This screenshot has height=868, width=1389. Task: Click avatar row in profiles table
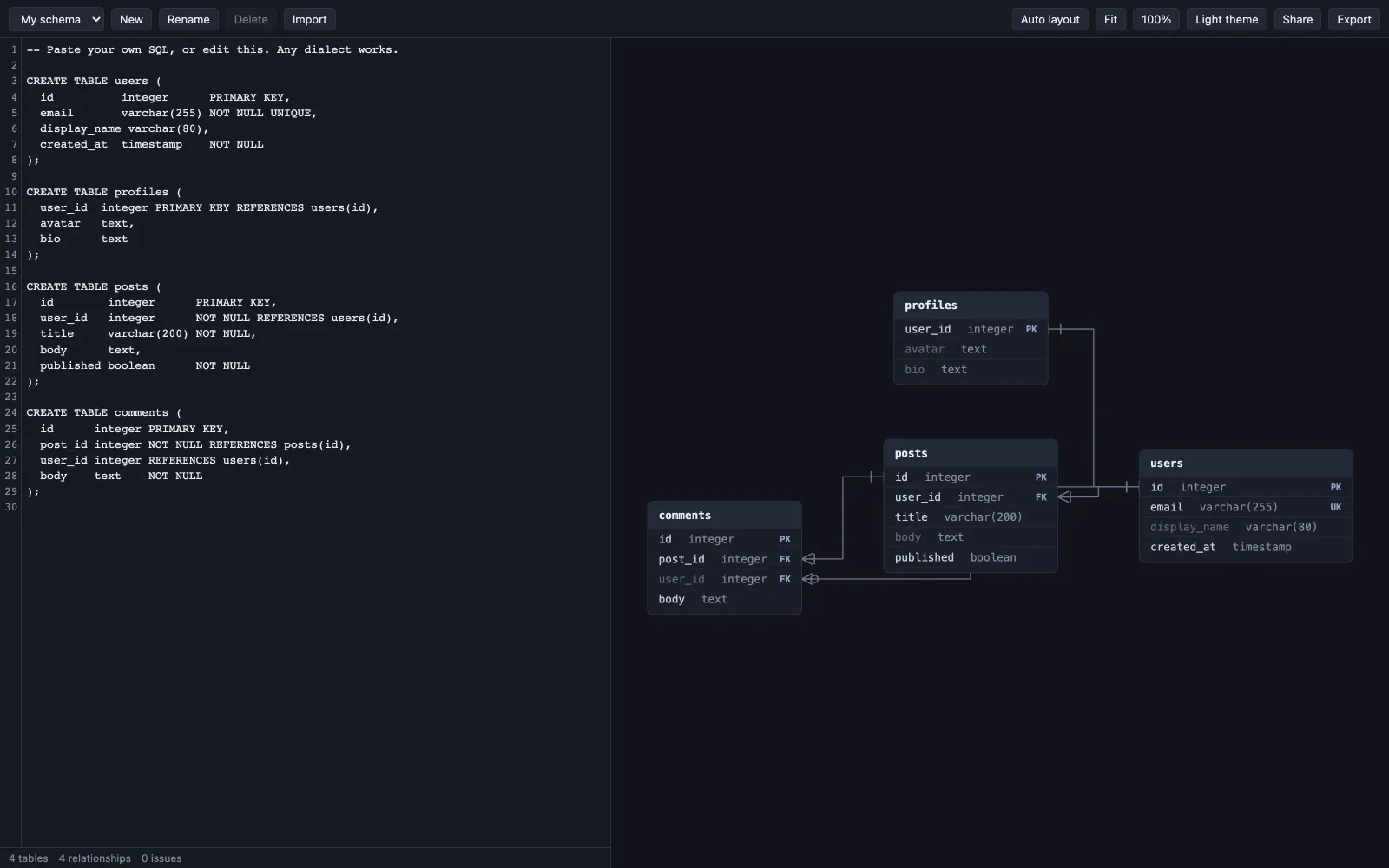click(x=971, y=349)
